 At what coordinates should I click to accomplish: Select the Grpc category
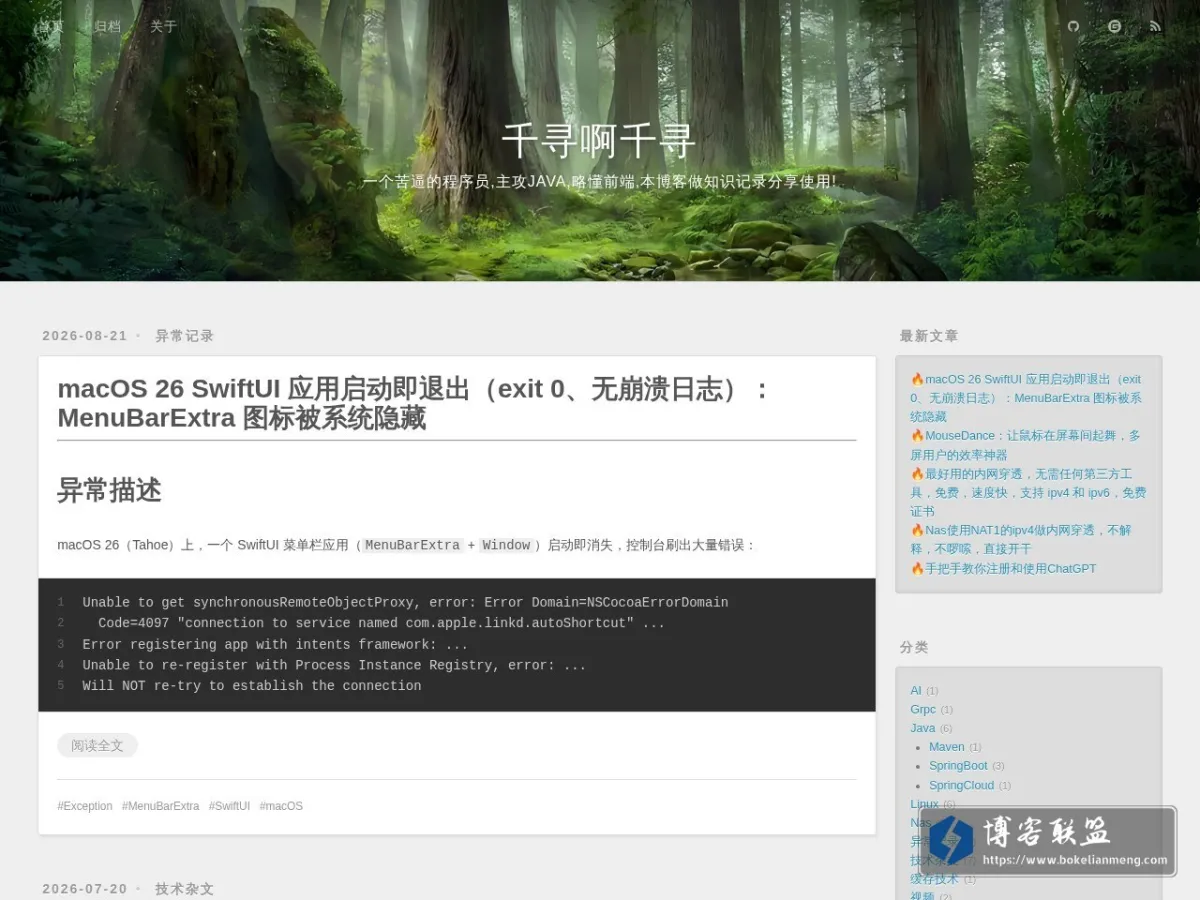pyautogui.click(x=923, y=709)
